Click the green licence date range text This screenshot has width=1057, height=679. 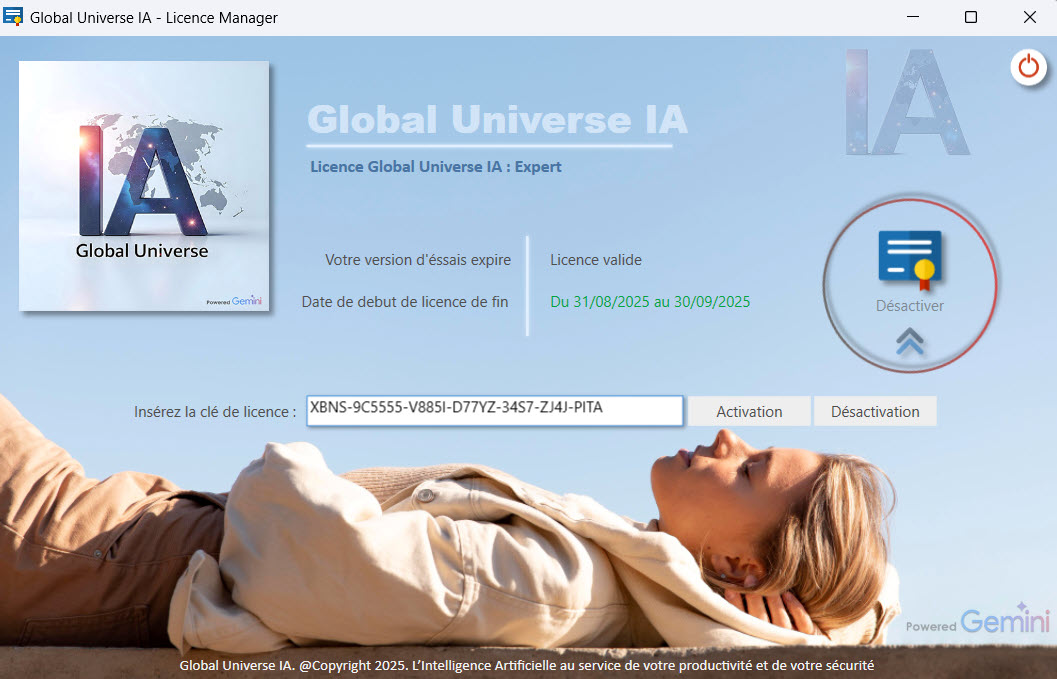click(x=650, y=301)
